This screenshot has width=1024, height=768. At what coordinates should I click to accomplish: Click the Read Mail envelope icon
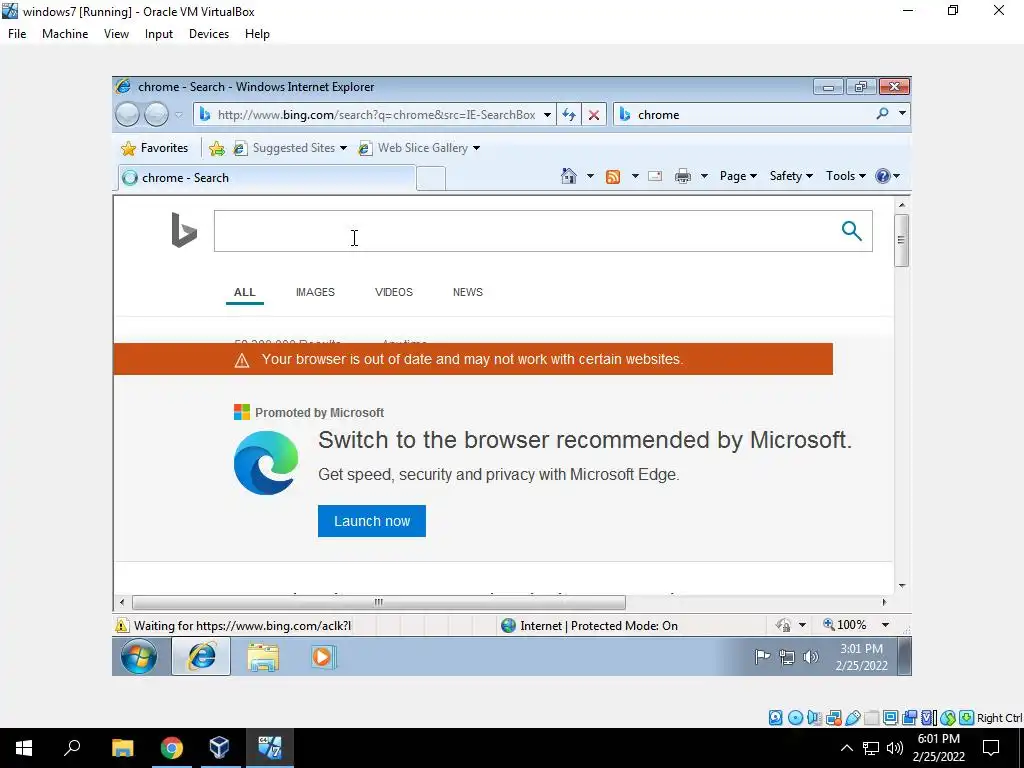coord(655,176)
